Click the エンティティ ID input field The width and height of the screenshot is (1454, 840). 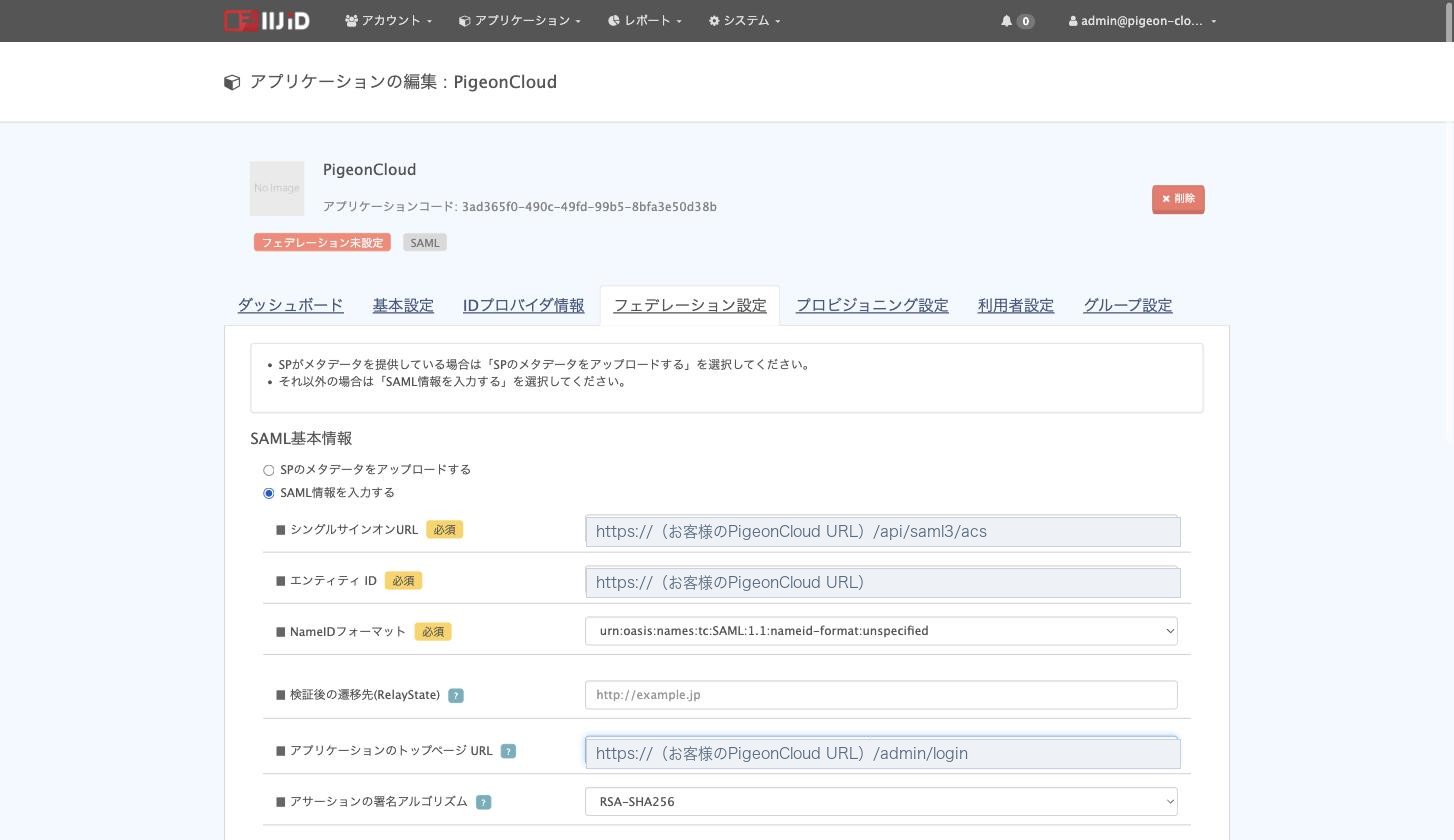tap(883, 582)
